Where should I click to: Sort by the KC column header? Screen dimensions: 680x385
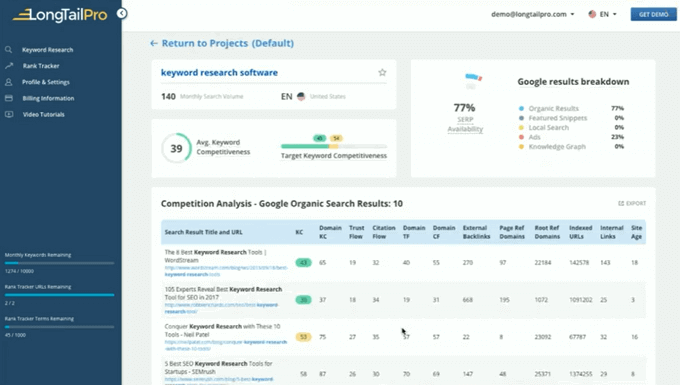(x=299, y=232)
